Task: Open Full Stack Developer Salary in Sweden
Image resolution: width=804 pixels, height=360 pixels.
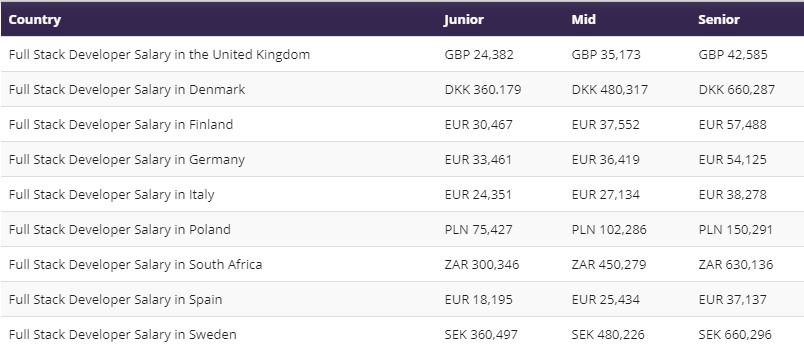Action: pyautogui.click(x=123, y=335)
